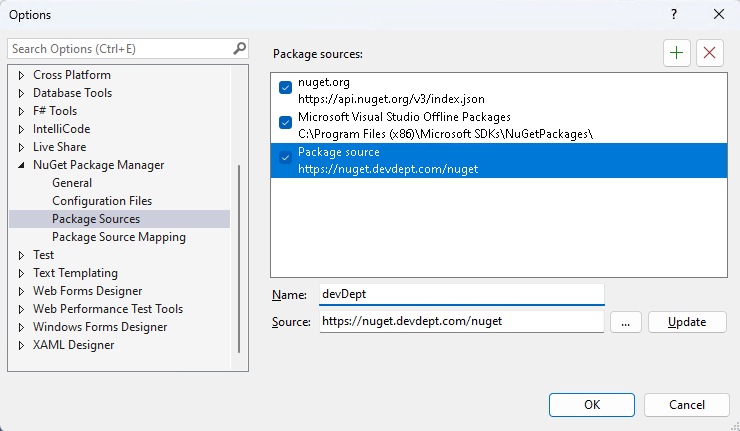
Task: Toggle Microsoft Visual Studio Offline Packages checkbox
Action: pos(286,124)
